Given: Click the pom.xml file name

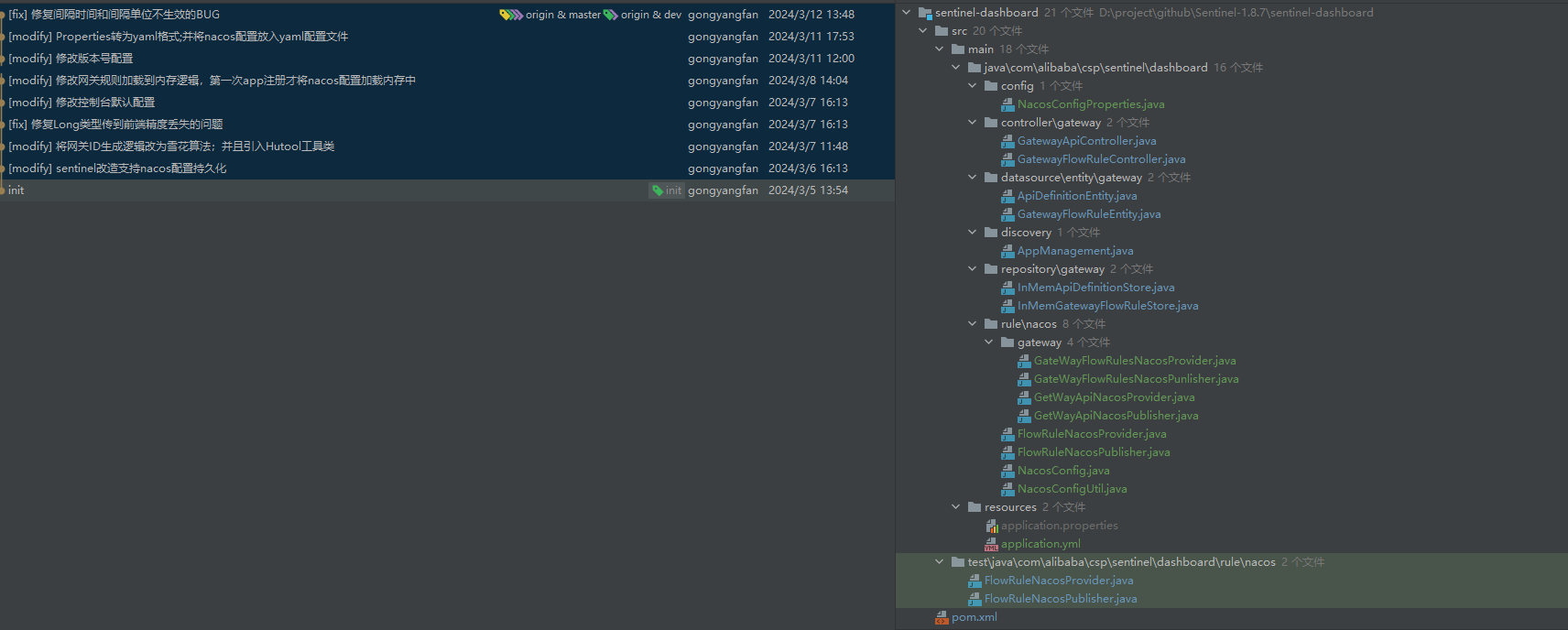Looking at the screenshot, I should [975, 617].
